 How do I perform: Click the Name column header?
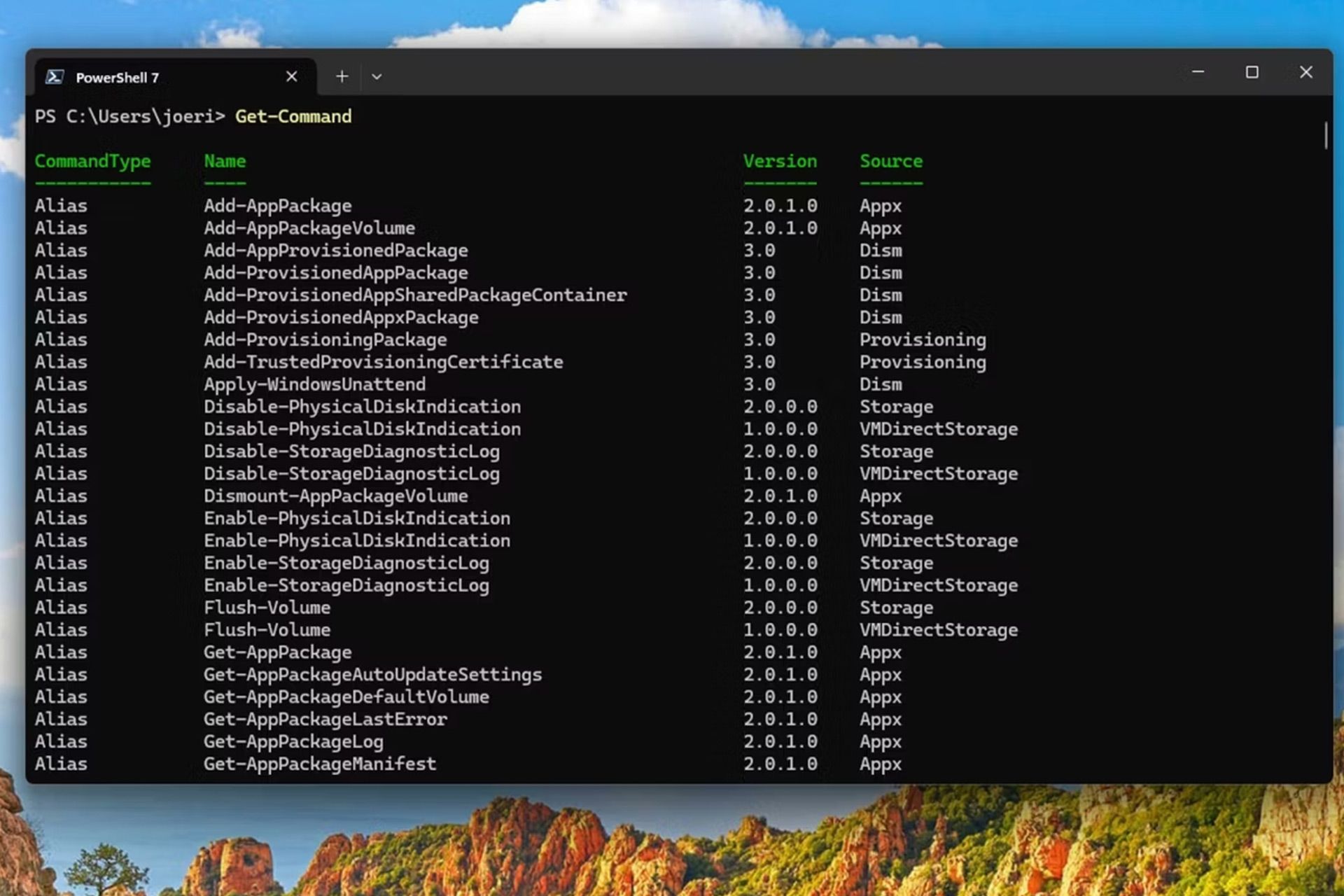(224, 161)
